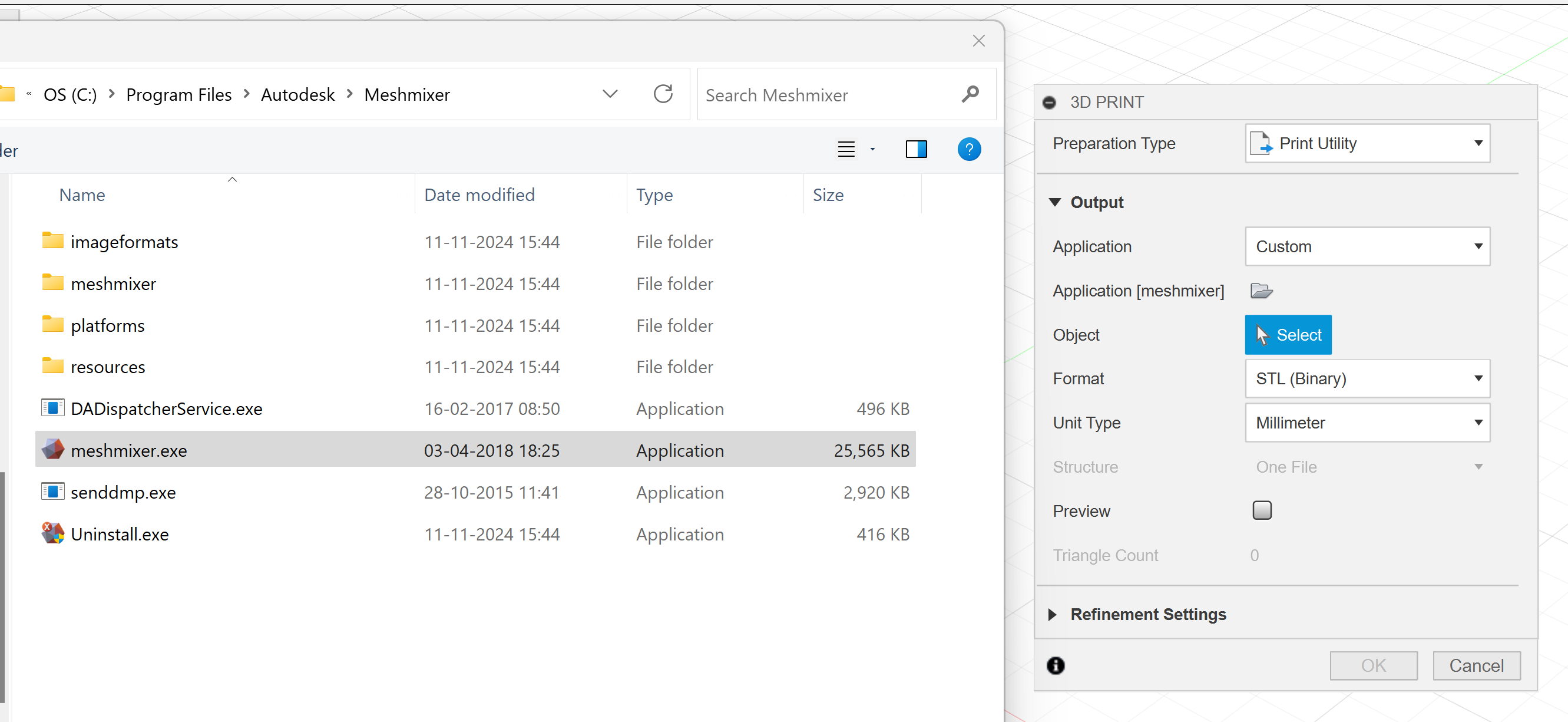Viewport: 1568px width, 722px height.
Task: Sort files by Date modified column
Action: coord(479,195)
